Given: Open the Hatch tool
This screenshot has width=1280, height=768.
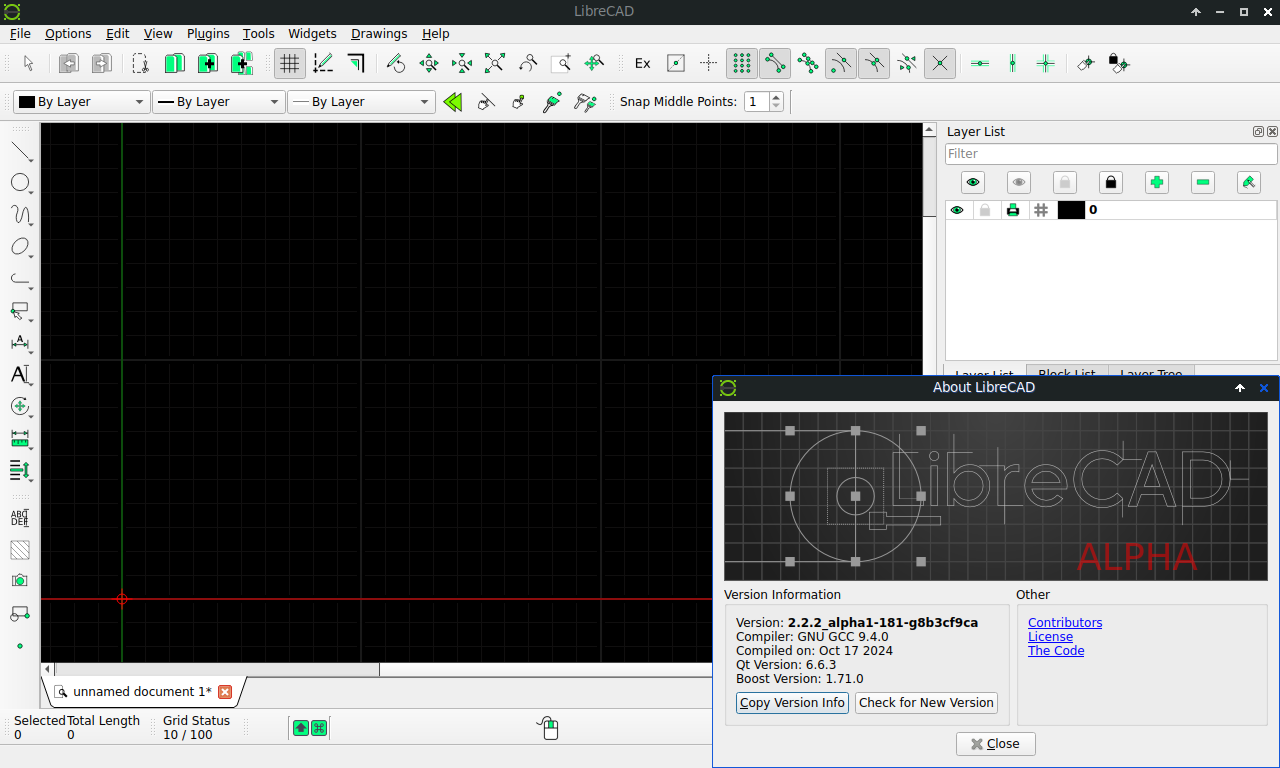Looking at the screenshot, I should [20, 549].
